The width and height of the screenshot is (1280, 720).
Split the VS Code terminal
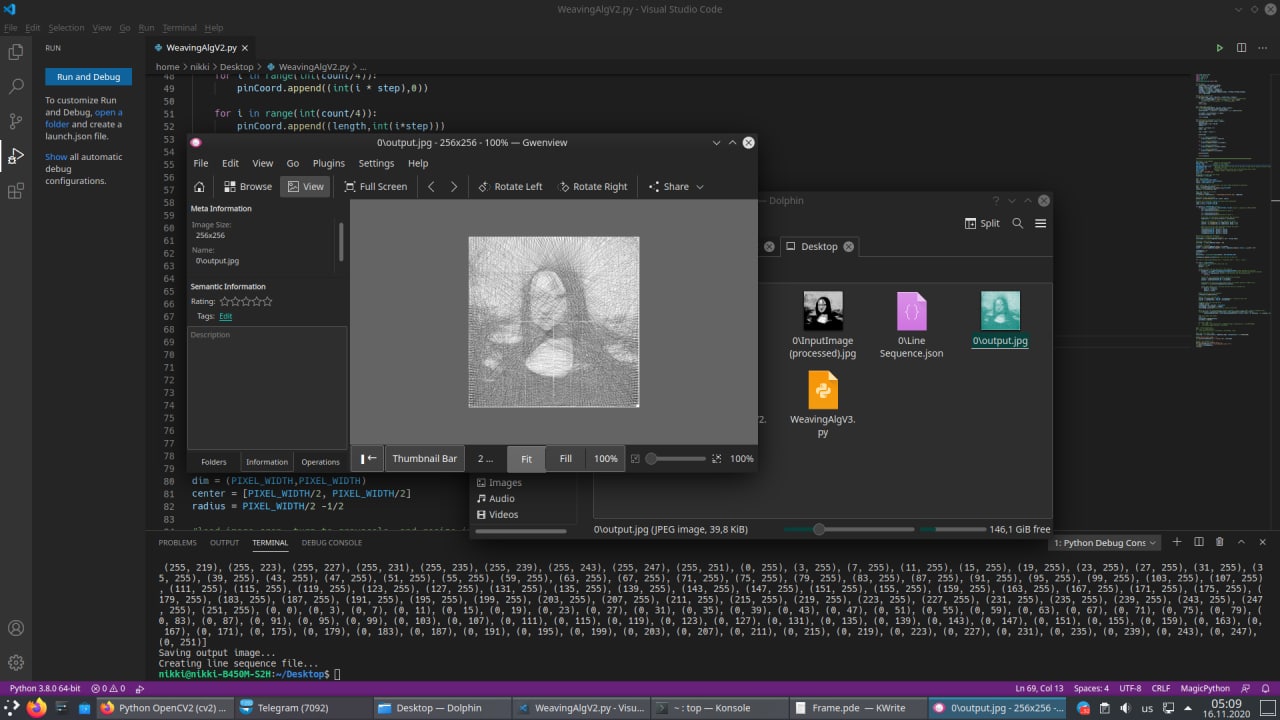coord(1198,542)
